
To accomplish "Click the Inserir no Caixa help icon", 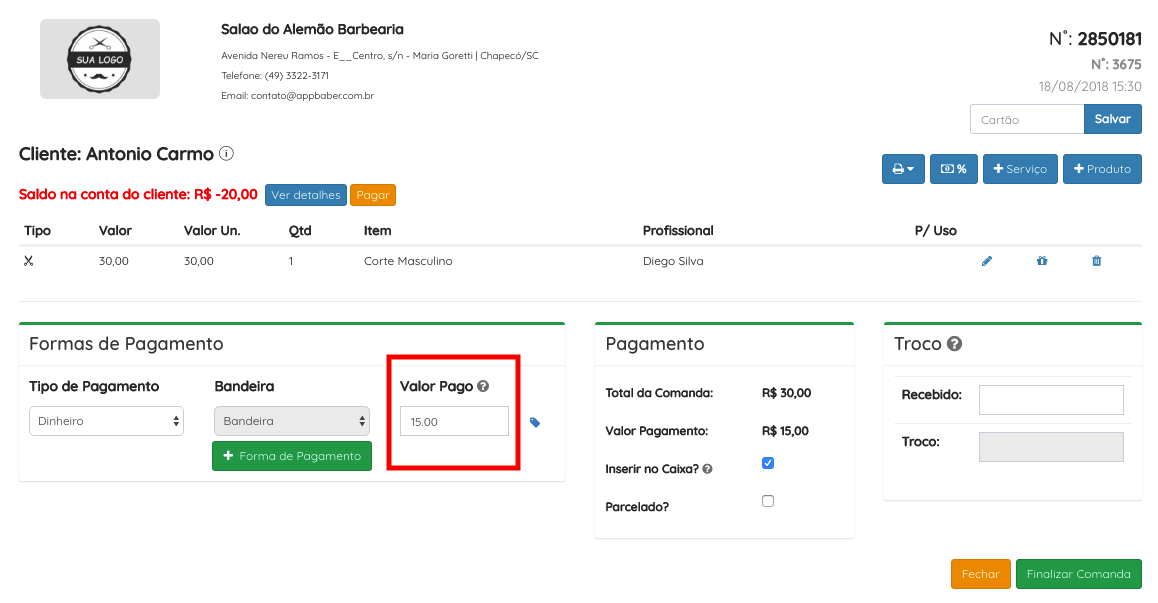I will click(708, 469).
